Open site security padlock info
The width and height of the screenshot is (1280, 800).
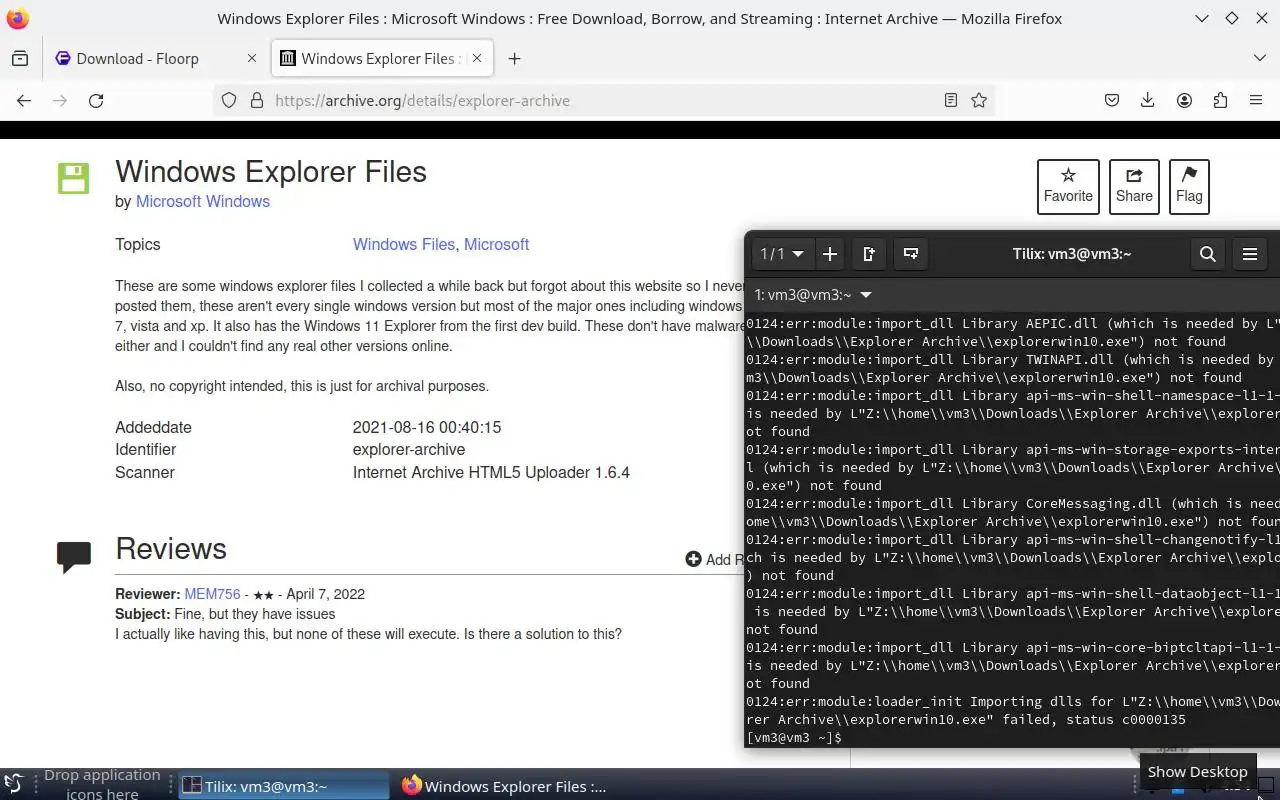[256, 100]
